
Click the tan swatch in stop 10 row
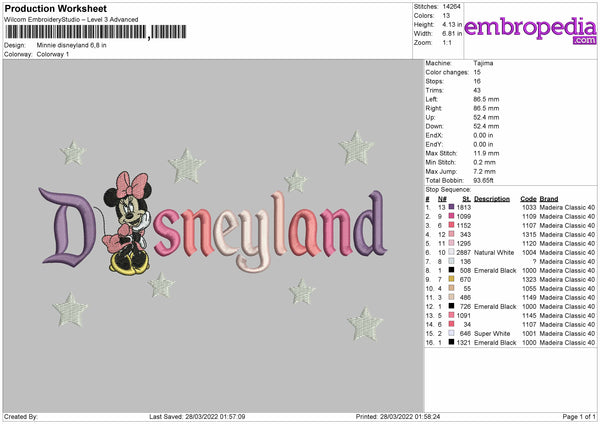[x=451, y=288]
